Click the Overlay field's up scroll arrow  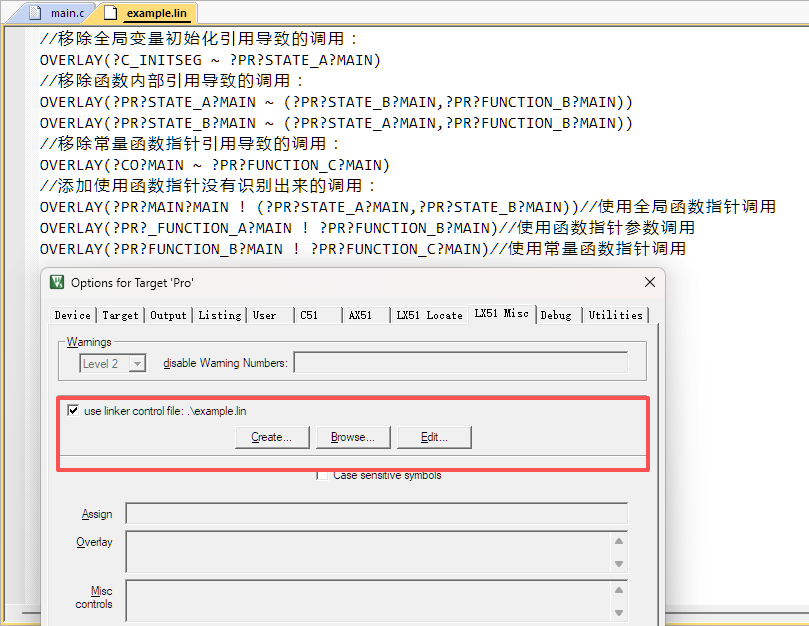[x=619, y=542]
